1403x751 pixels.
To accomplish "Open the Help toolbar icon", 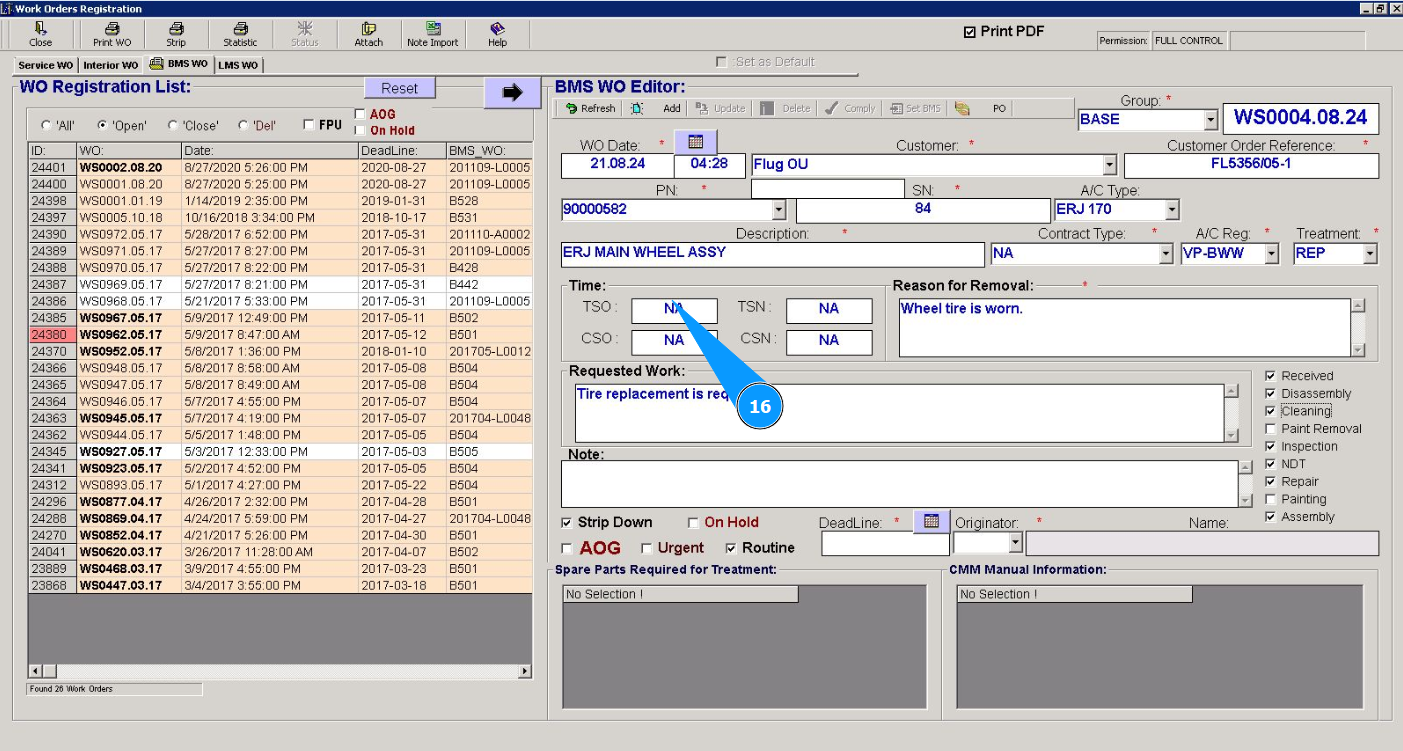I will click(497, 34).
